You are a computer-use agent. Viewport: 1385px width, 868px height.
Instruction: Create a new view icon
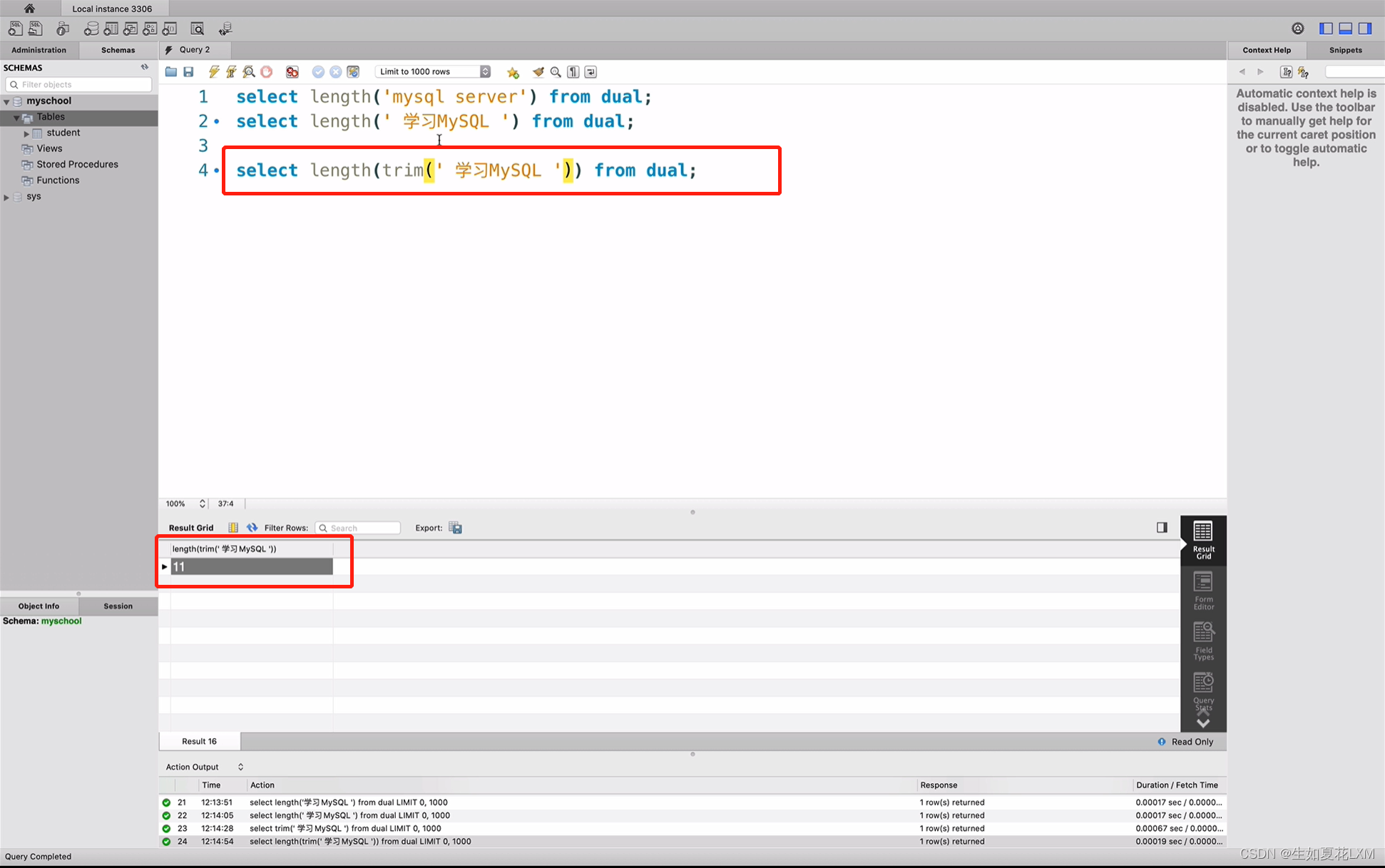[x=131, y=29]
